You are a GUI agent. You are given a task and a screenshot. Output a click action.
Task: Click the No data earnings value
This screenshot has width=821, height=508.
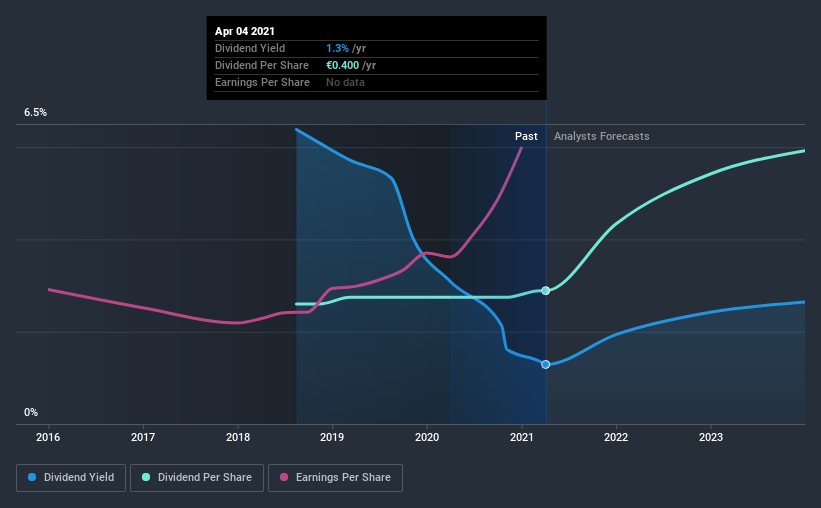click(x=345, y=83)
